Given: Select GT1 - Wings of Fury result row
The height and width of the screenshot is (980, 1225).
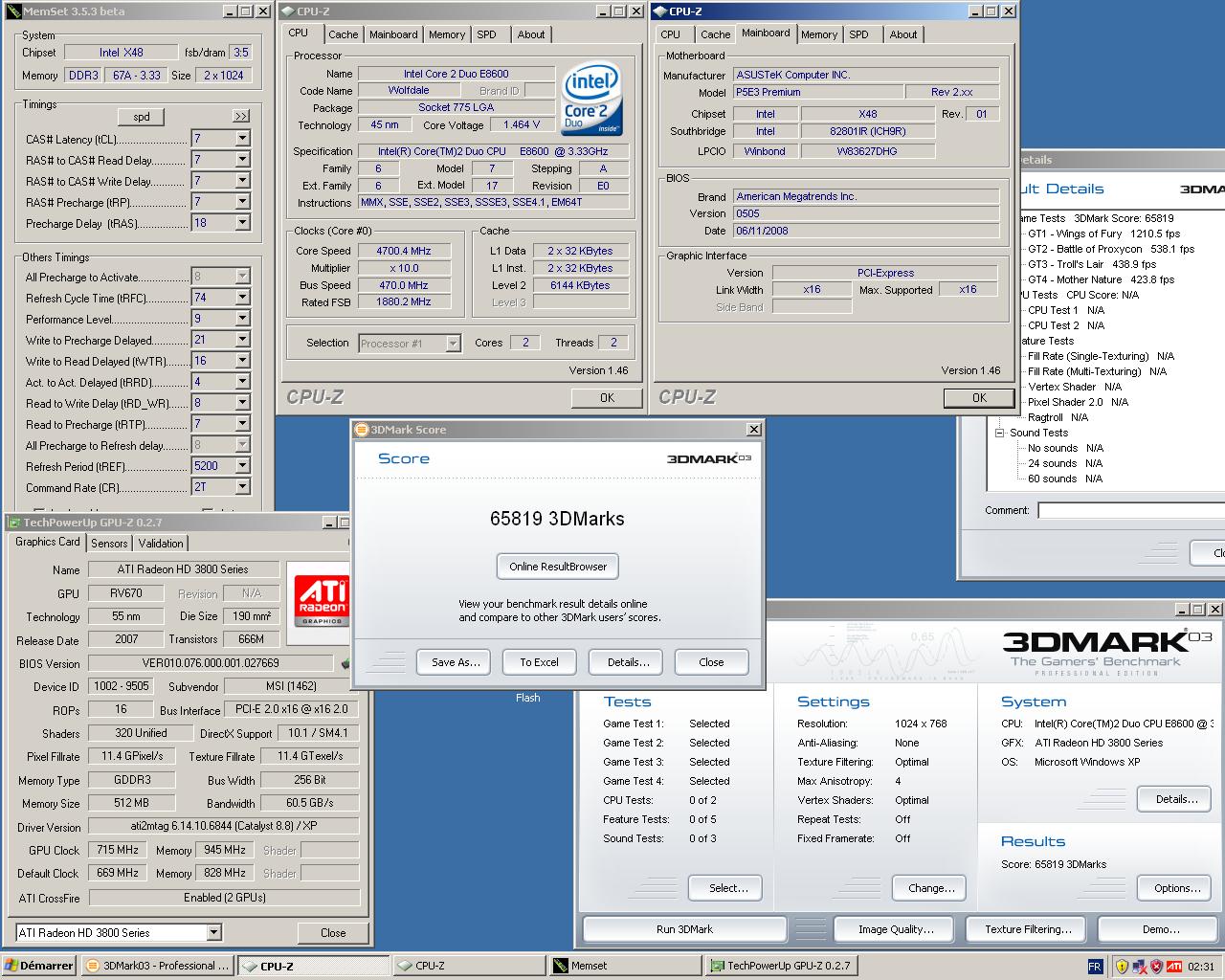Looking at the screenshot, I should pyautogui.click(x=1103, y=234).
